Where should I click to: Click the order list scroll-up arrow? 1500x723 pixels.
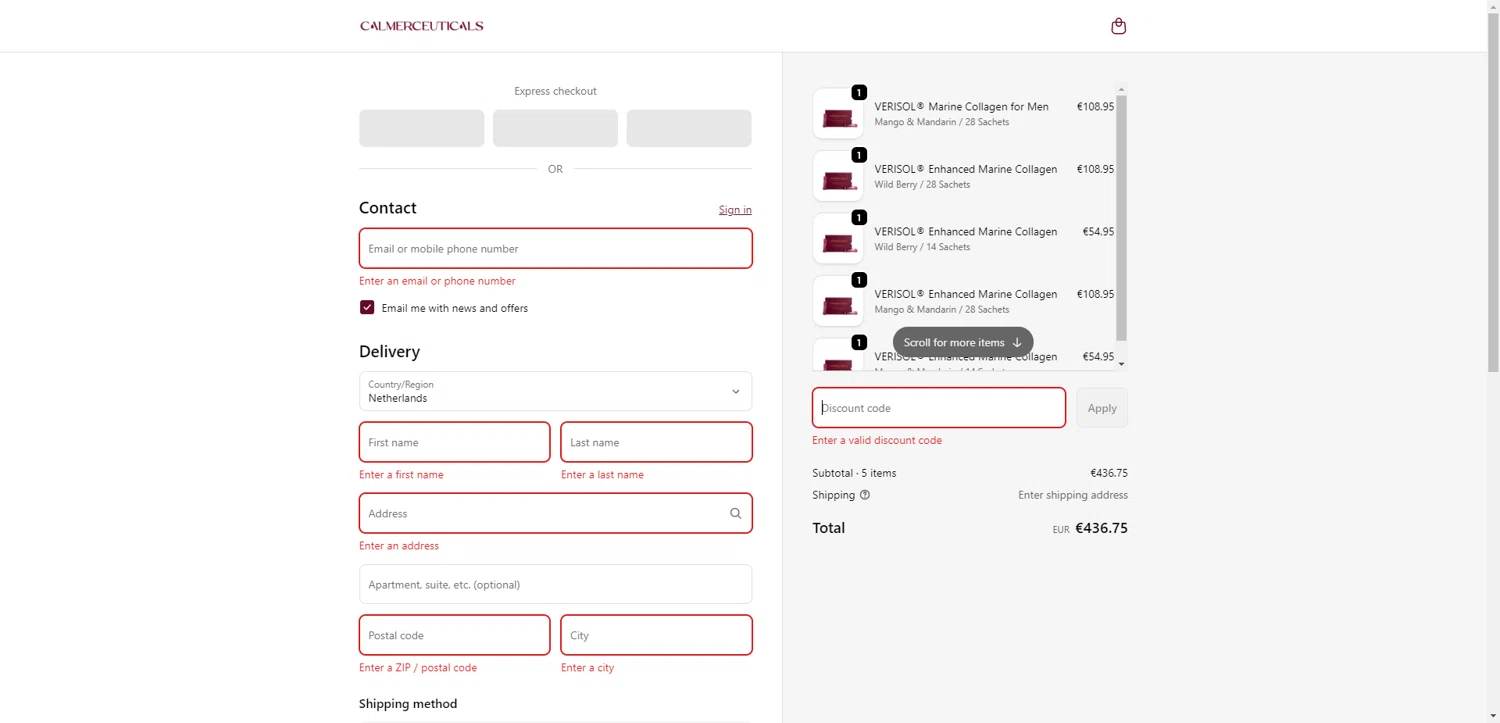tap(1121, 89)
